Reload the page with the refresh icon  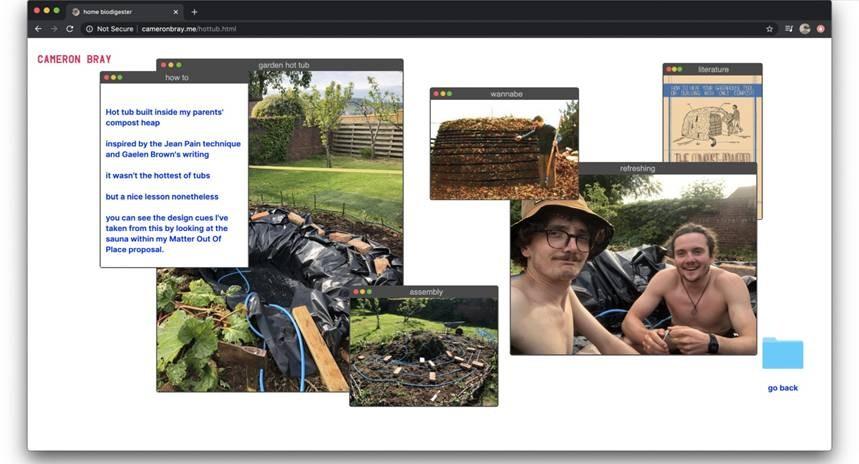pyautogui.click(x=69, y=29)
